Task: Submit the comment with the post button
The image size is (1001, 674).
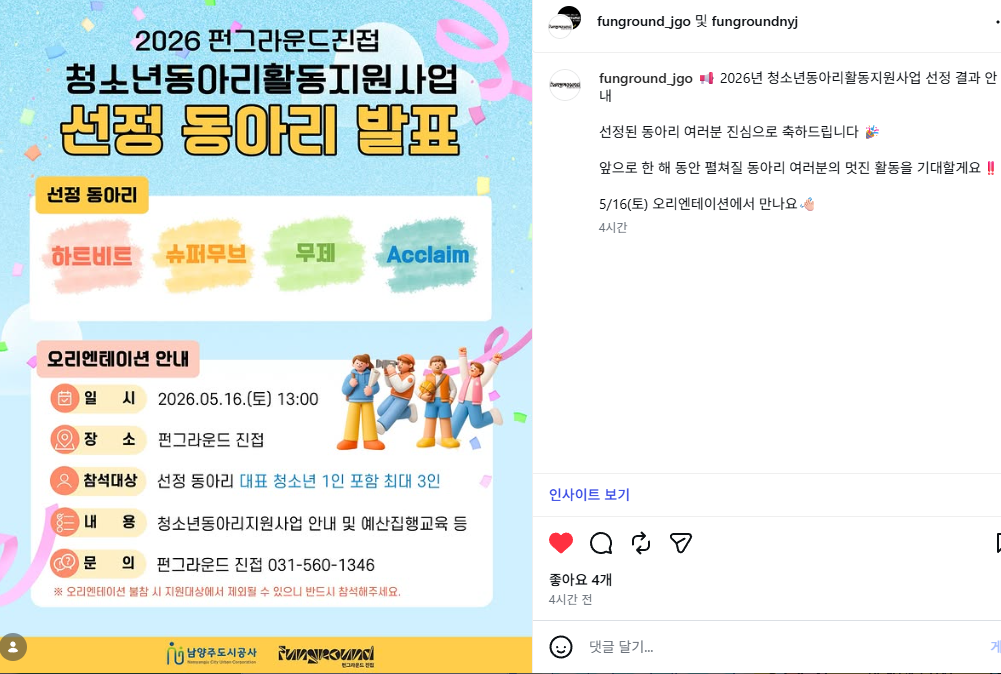Action: [995, 647]
